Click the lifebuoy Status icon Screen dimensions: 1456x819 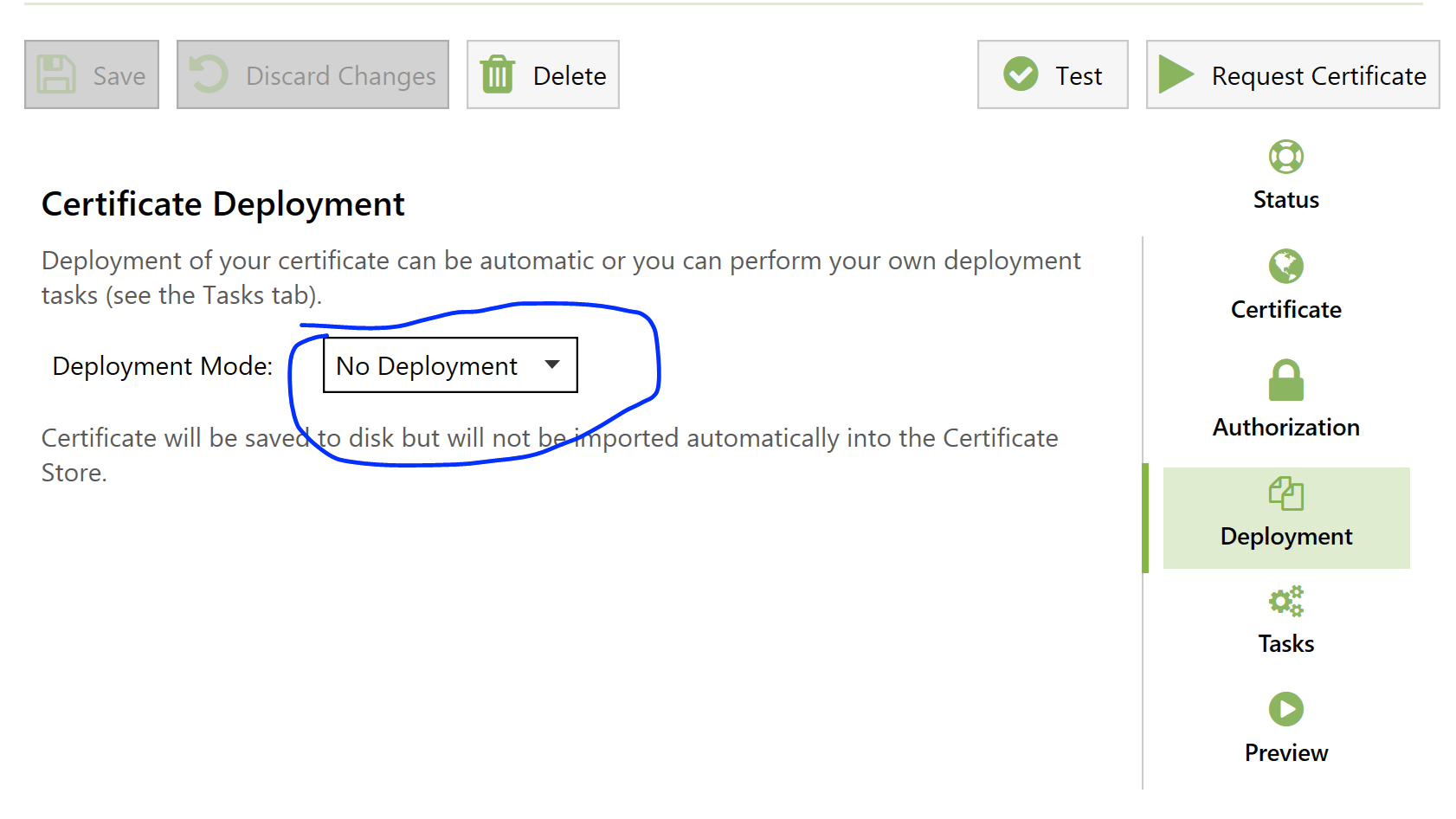pos(1285,157)
